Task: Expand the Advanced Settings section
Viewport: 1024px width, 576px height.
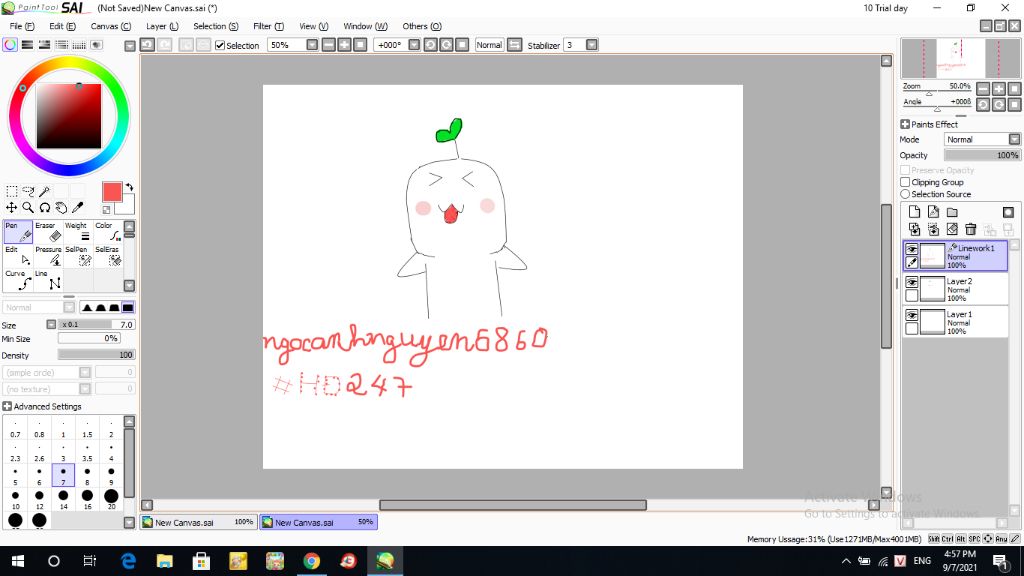Action: coord(7,406)
